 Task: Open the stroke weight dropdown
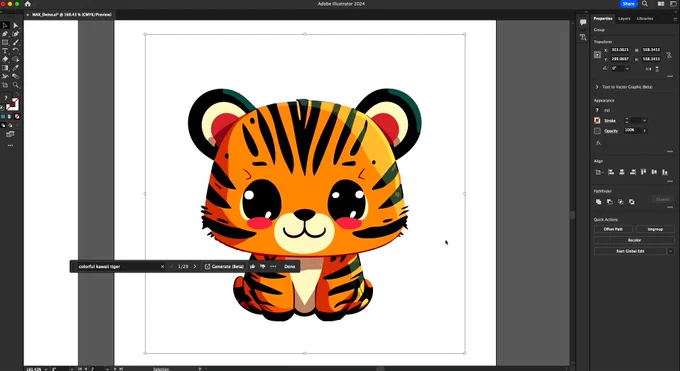click(644, 121)
